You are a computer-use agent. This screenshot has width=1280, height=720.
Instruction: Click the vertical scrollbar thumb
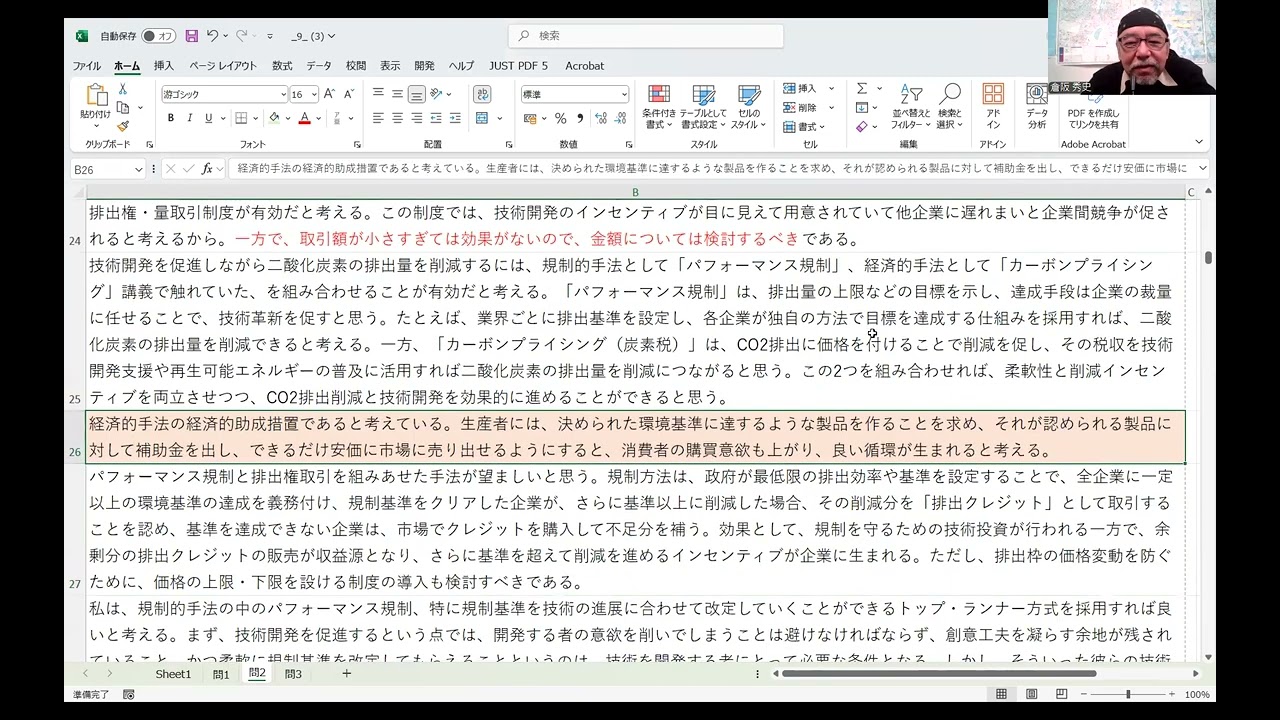[x=1208, y=257]
